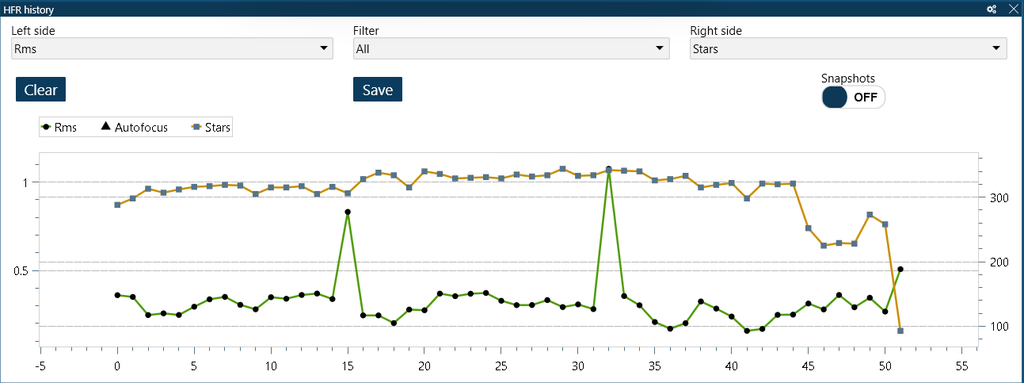The width and height of the screenshot is (1024, 383).
Task: Open the panel settings gear icon
Action: point(991,8)
